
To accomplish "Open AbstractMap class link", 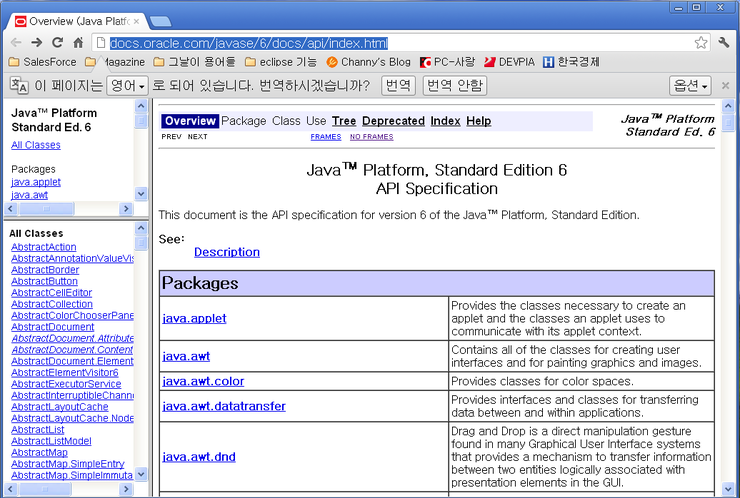I will [39, 452].
